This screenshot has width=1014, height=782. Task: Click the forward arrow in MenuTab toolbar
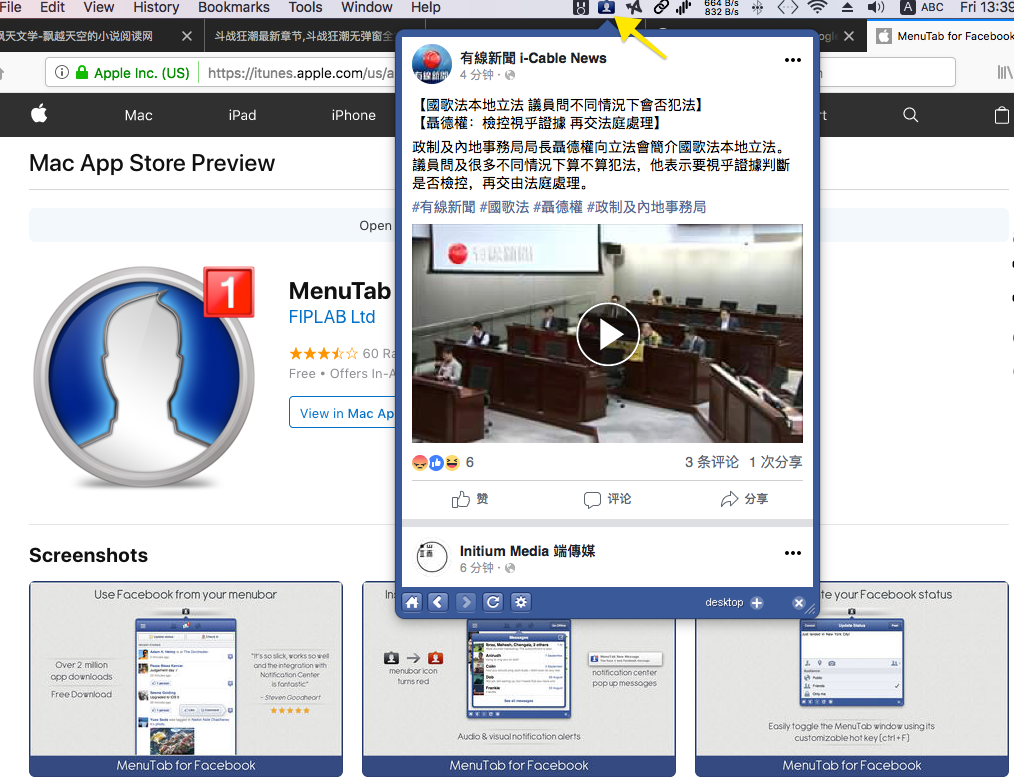point(466,602)
